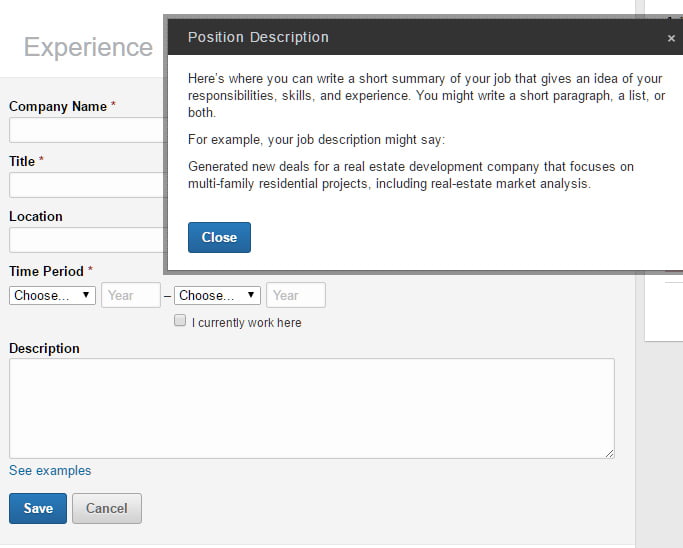This screenshot has height=548, width=683.
Task: Cancel editing the experience form
Action: click(x=107, y=508)
